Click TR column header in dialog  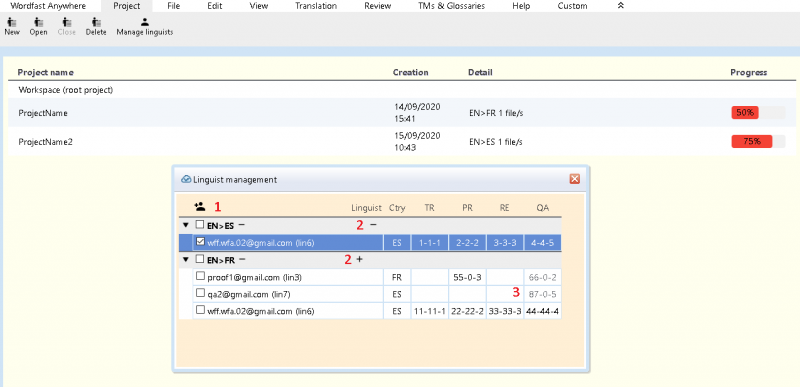pyautogui.click(x=430, y=208)
